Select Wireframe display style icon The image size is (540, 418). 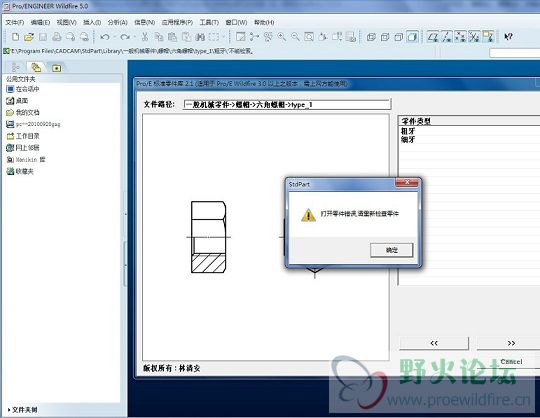pos(371,36)
